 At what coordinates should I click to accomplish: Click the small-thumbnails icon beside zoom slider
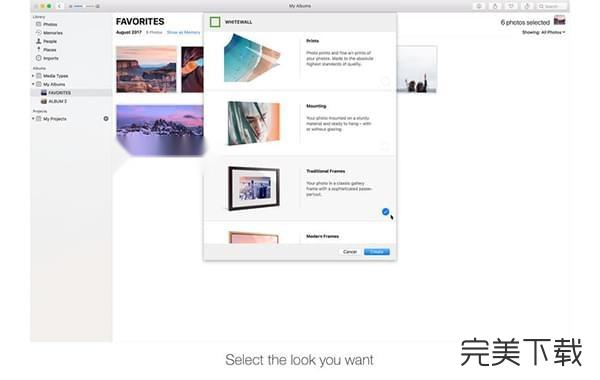[70, 6]
